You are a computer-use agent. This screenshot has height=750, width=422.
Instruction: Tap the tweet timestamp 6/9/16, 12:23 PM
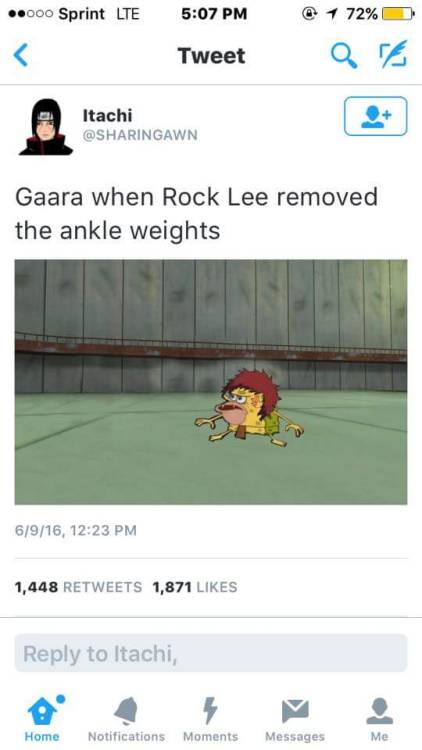coord(76,530)
